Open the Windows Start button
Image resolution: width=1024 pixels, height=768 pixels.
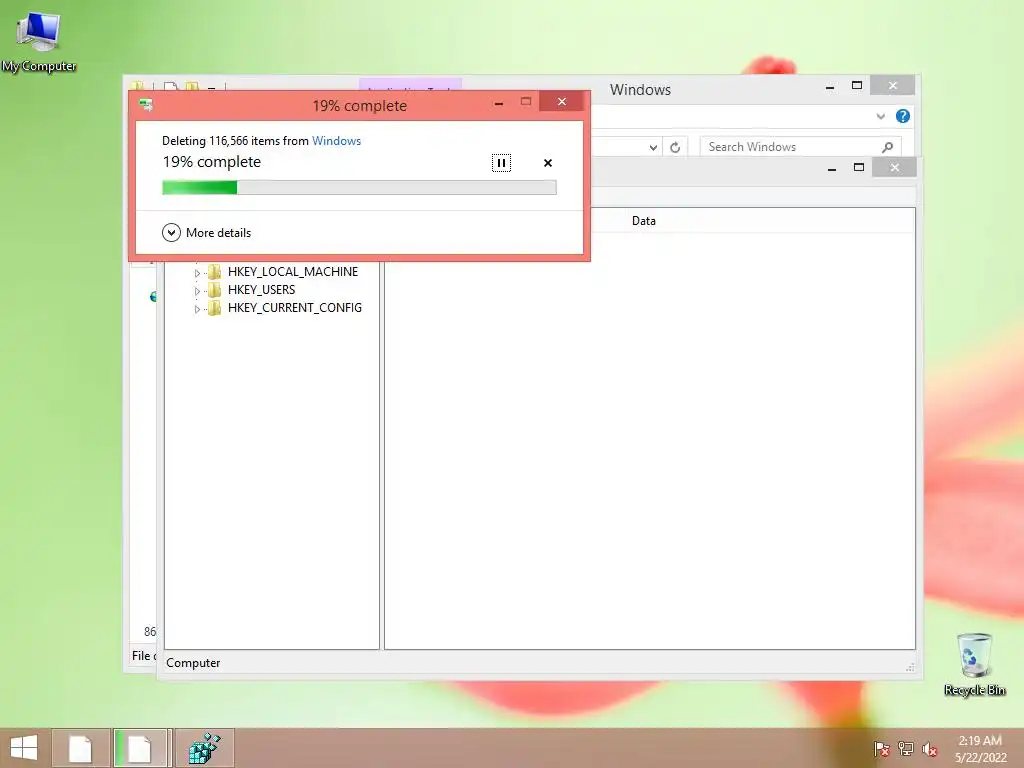coord(24,748)
